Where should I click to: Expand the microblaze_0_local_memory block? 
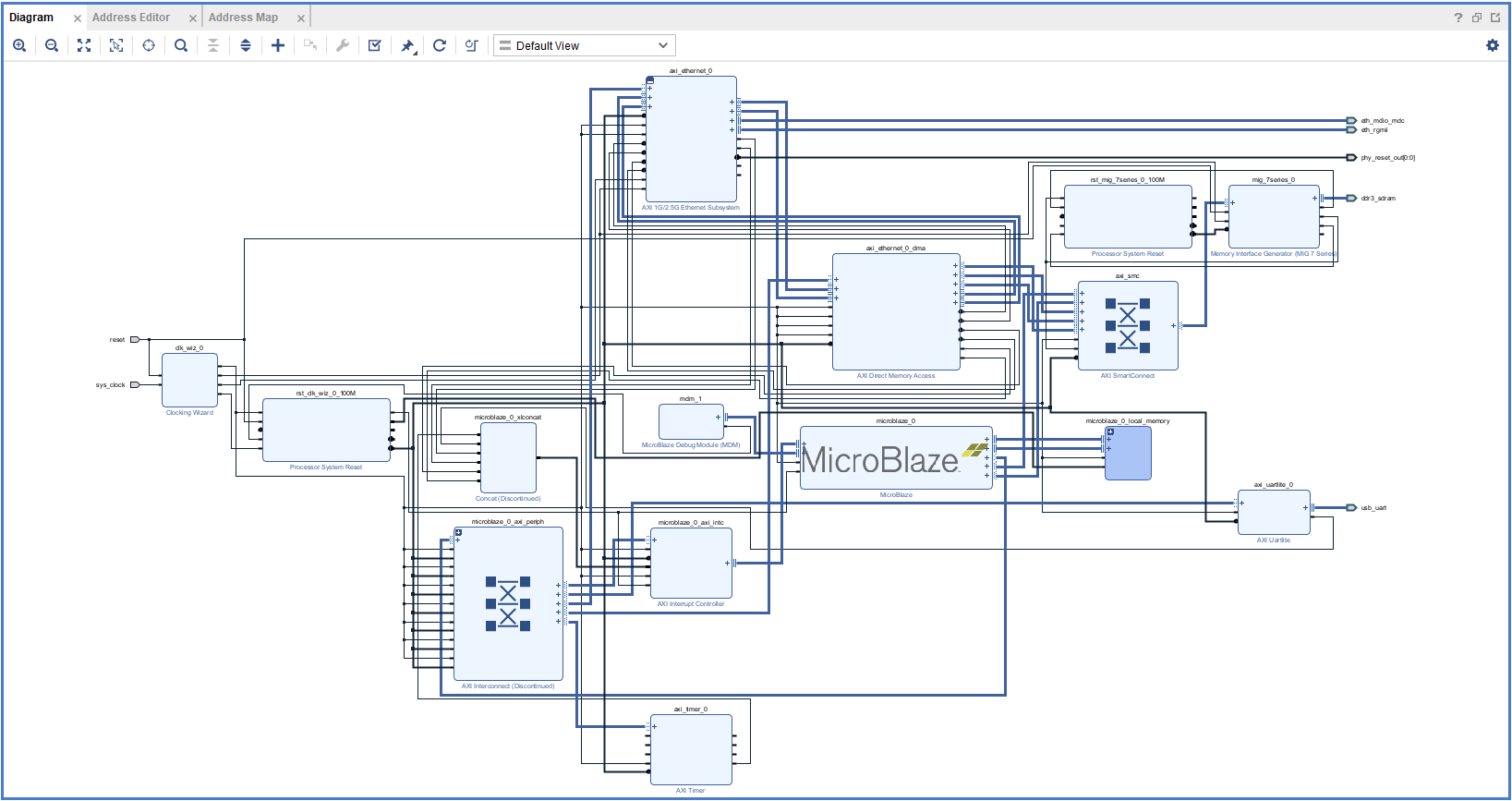[1110, 431]
